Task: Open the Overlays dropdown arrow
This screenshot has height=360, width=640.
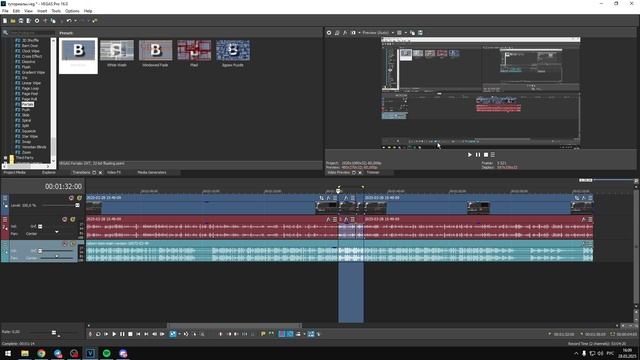Action: [405, 33]
